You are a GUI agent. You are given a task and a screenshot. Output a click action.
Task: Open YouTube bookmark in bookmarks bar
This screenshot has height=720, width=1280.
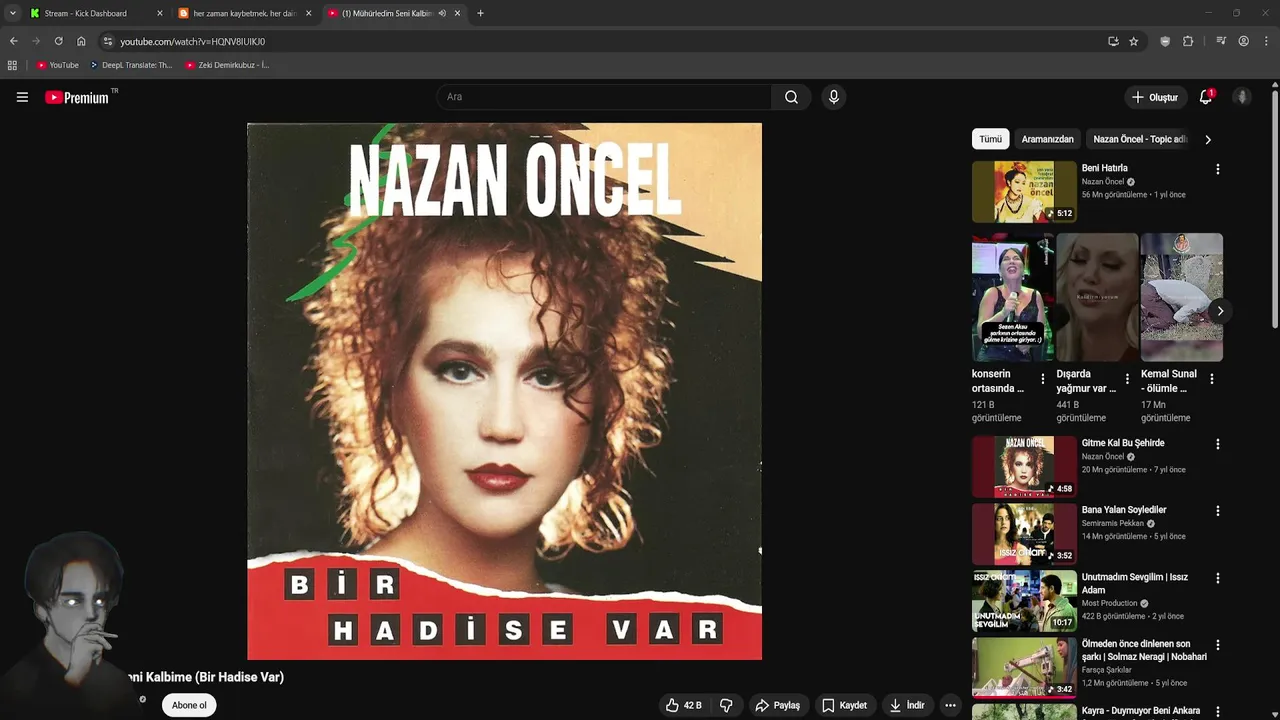tap(58, 65)
